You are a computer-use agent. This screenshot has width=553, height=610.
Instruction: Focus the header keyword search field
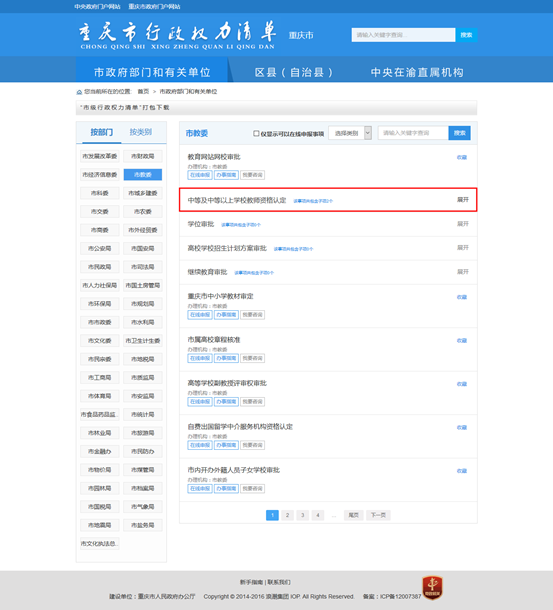[403, 35]
